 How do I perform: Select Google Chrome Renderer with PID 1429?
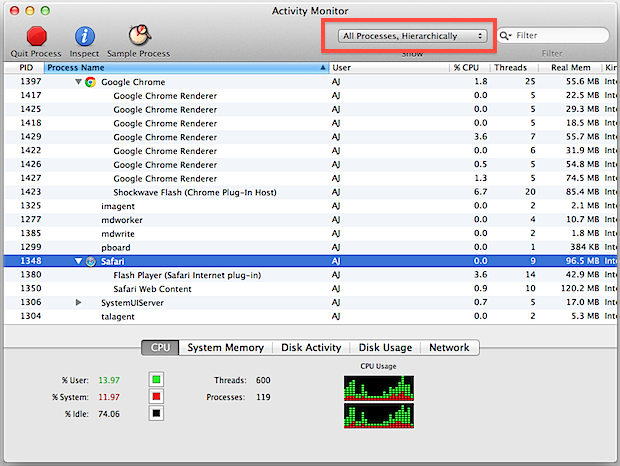(x=310, y=137)
